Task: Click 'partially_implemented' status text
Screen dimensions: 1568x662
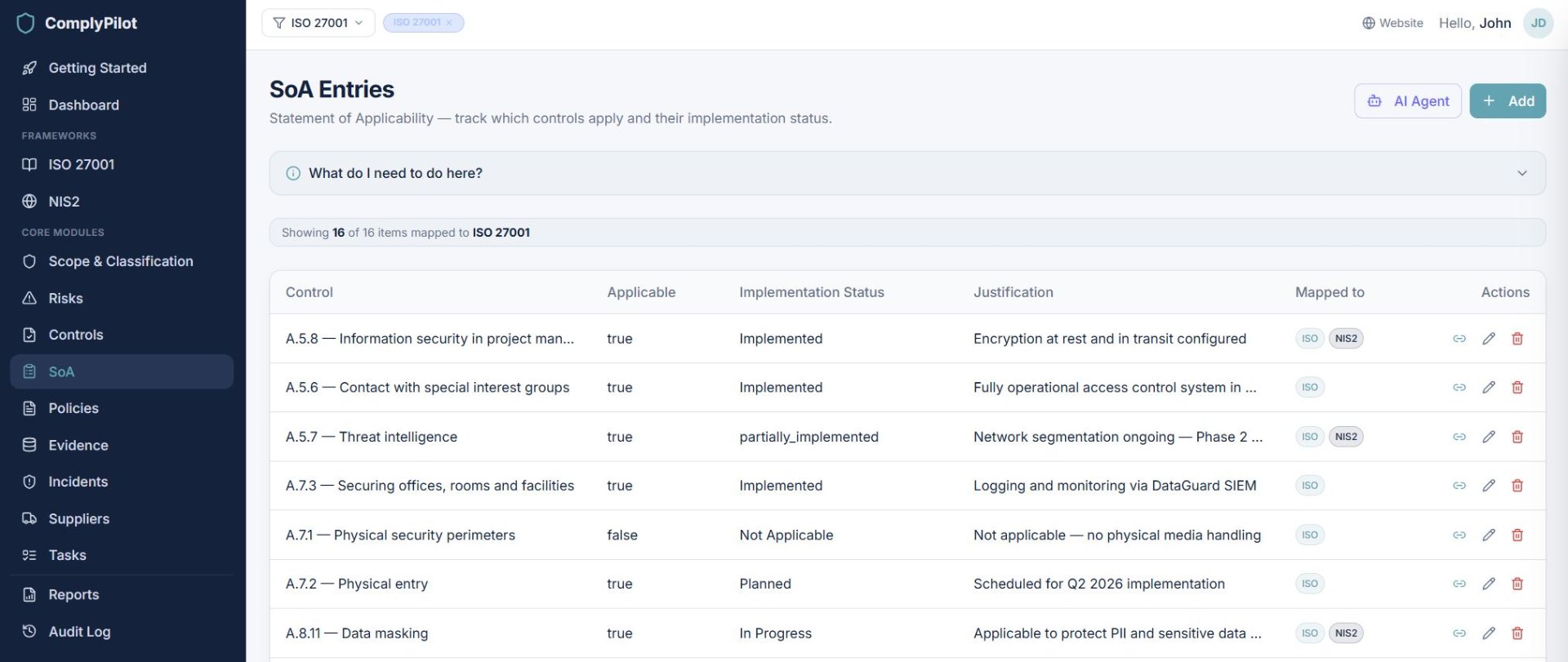Action: [808, 437]
